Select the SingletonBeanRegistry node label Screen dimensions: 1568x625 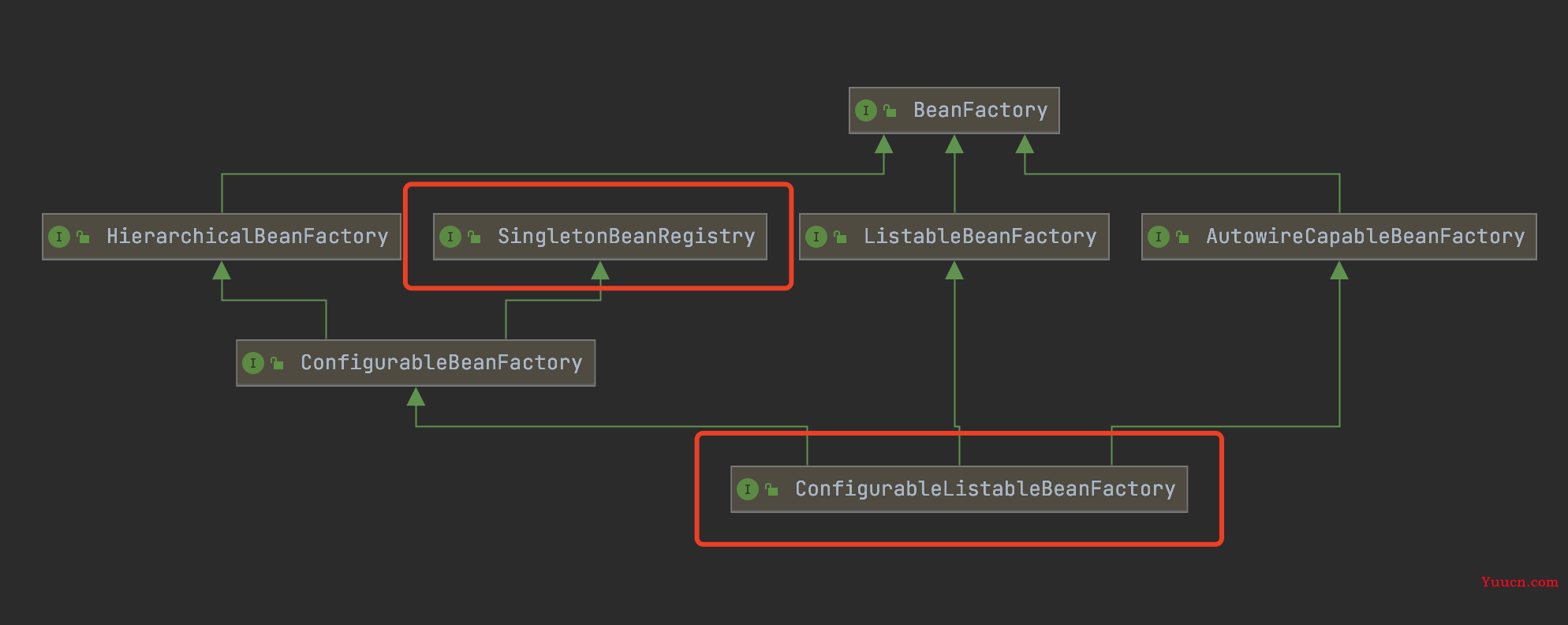pyautogui.click(x=626, y=237)
